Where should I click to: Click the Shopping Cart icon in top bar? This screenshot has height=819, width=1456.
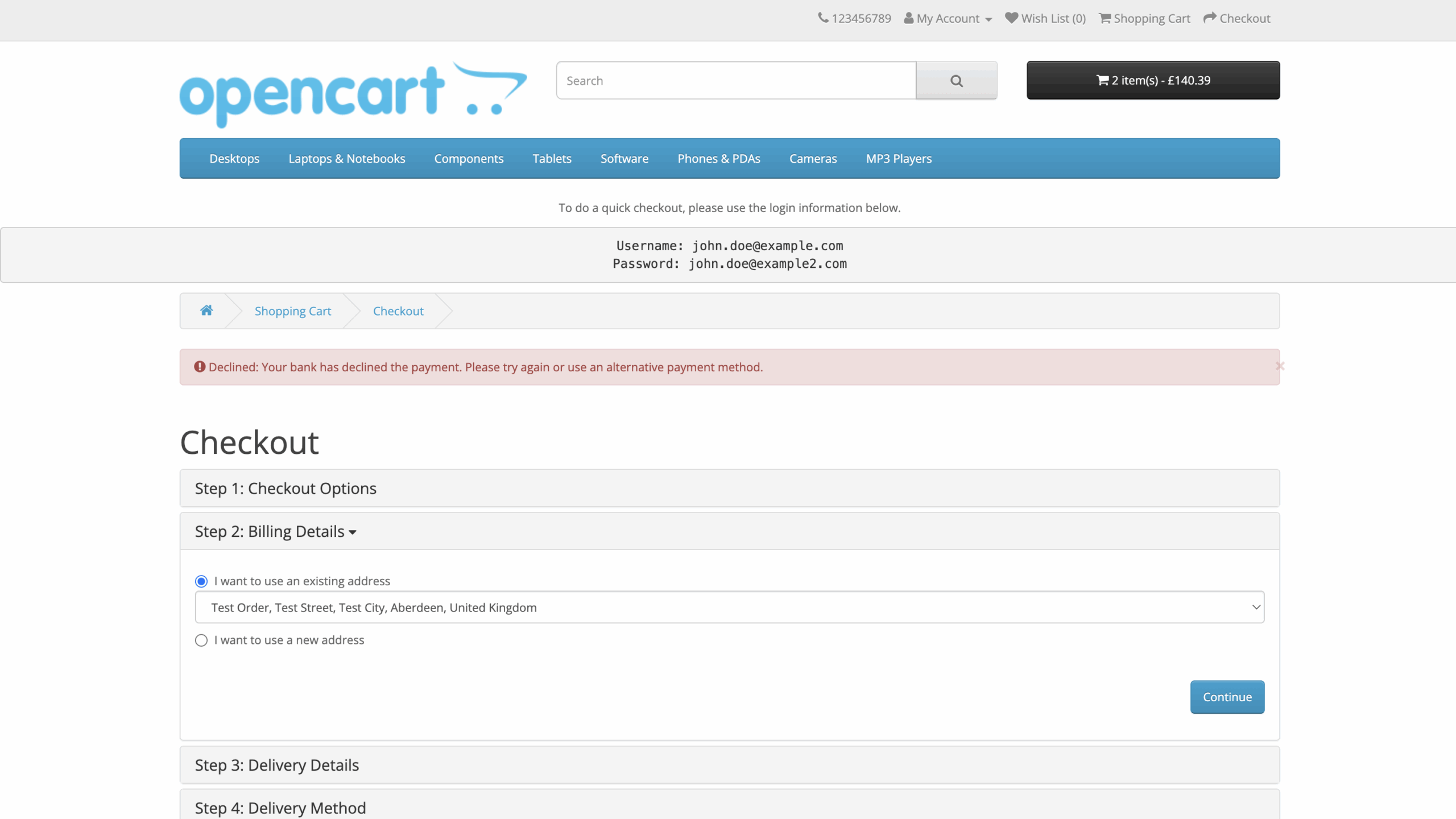(x=1105, y=18)
